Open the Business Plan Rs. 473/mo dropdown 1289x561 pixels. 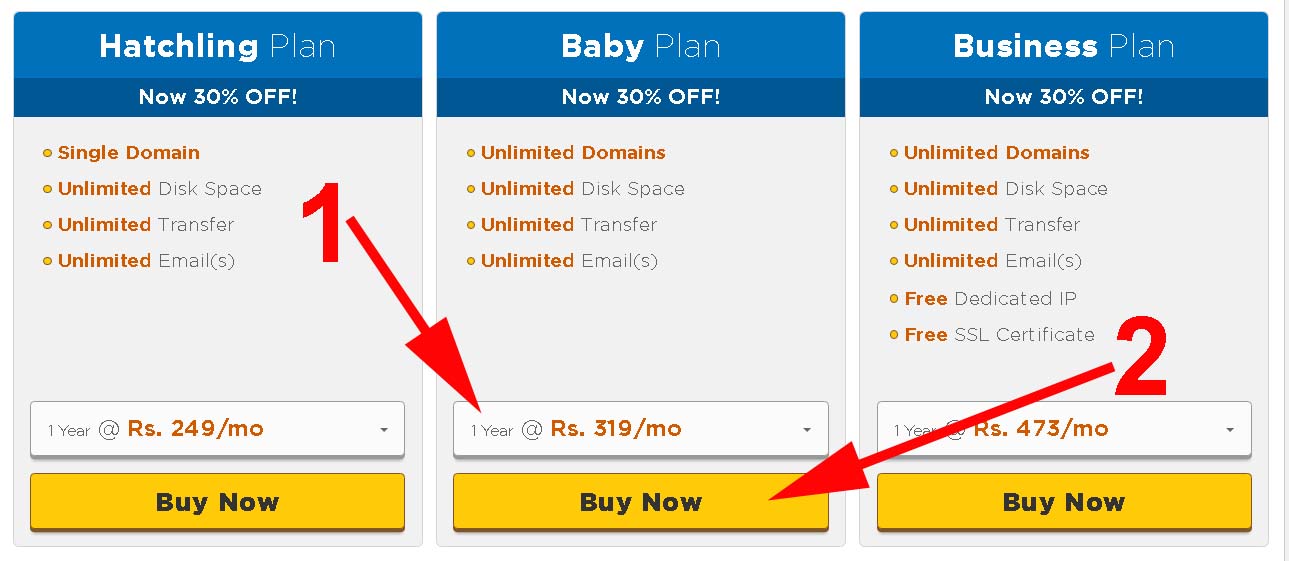coord(1064,429)
